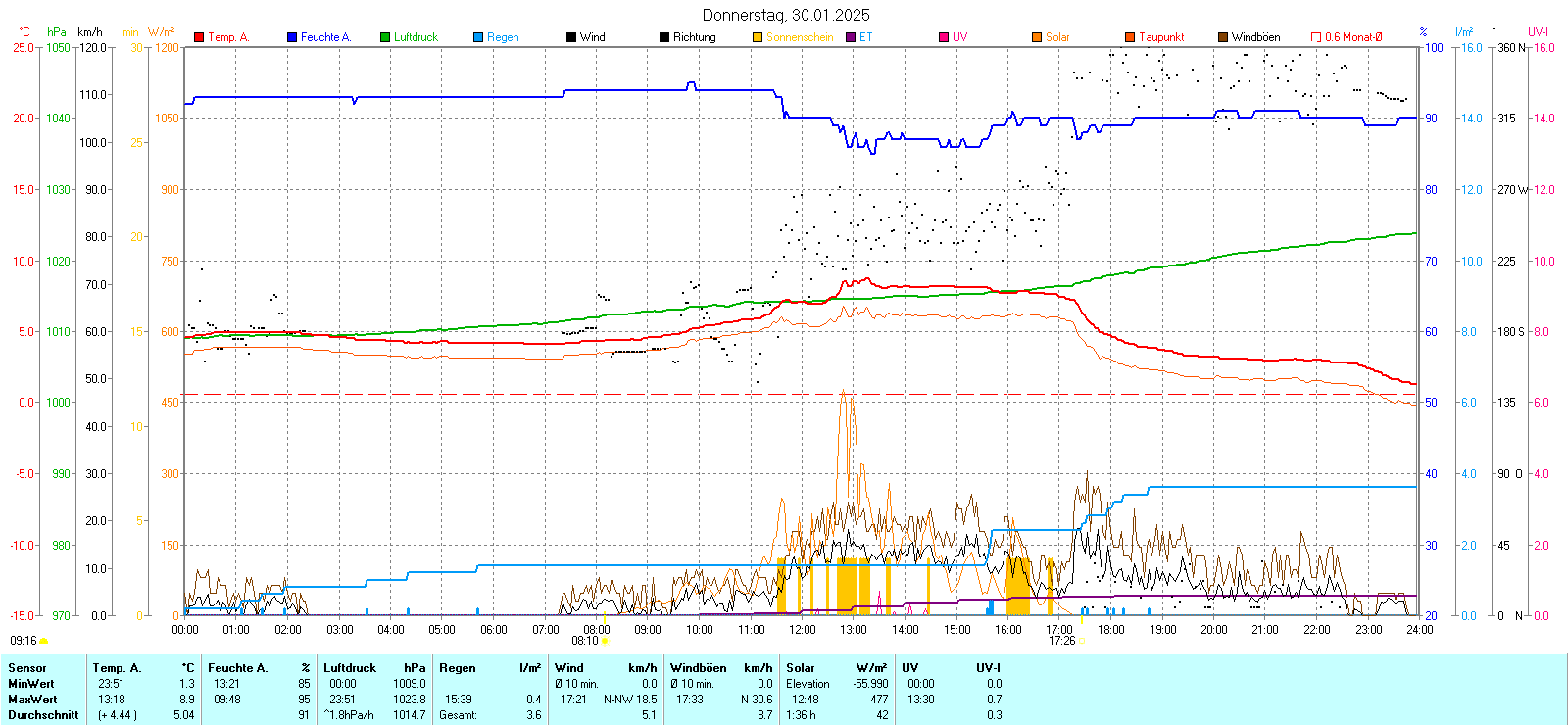Click the Durchschnitt row label

click(43, 715)
